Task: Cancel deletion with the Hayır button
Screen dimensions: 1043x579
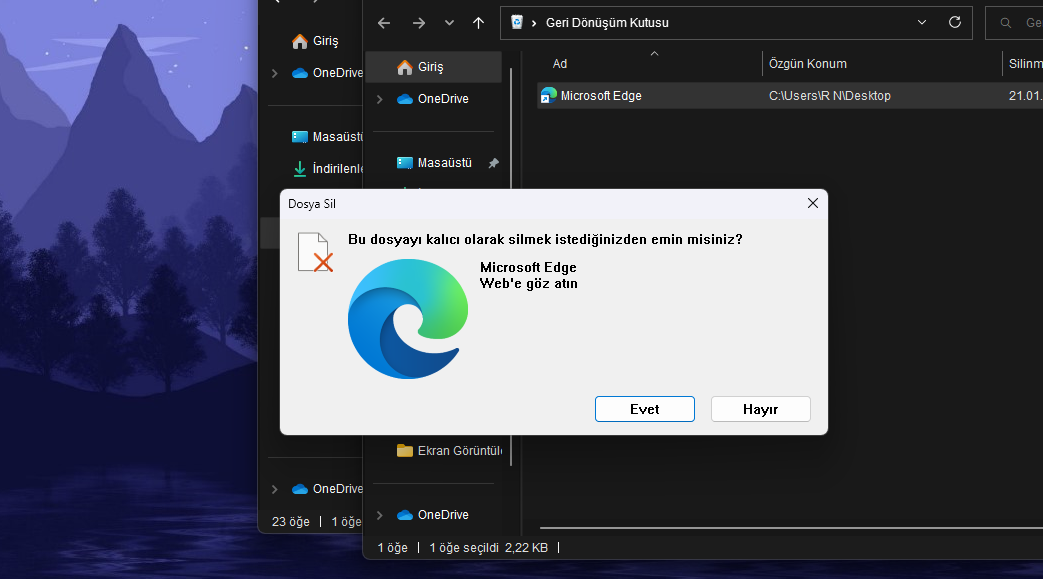Action: click(x=760, y=409)
